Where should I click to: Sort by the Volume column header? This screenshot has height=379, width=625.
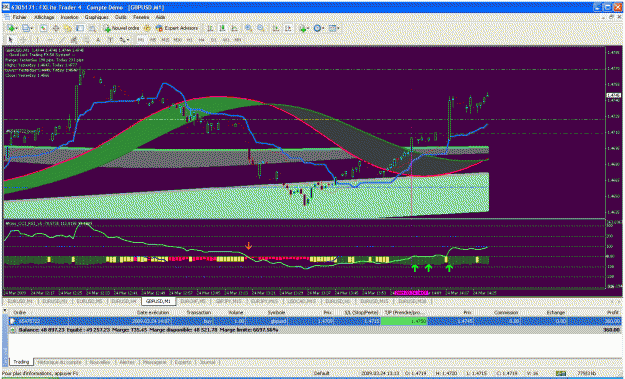click(x=235, y=312)
